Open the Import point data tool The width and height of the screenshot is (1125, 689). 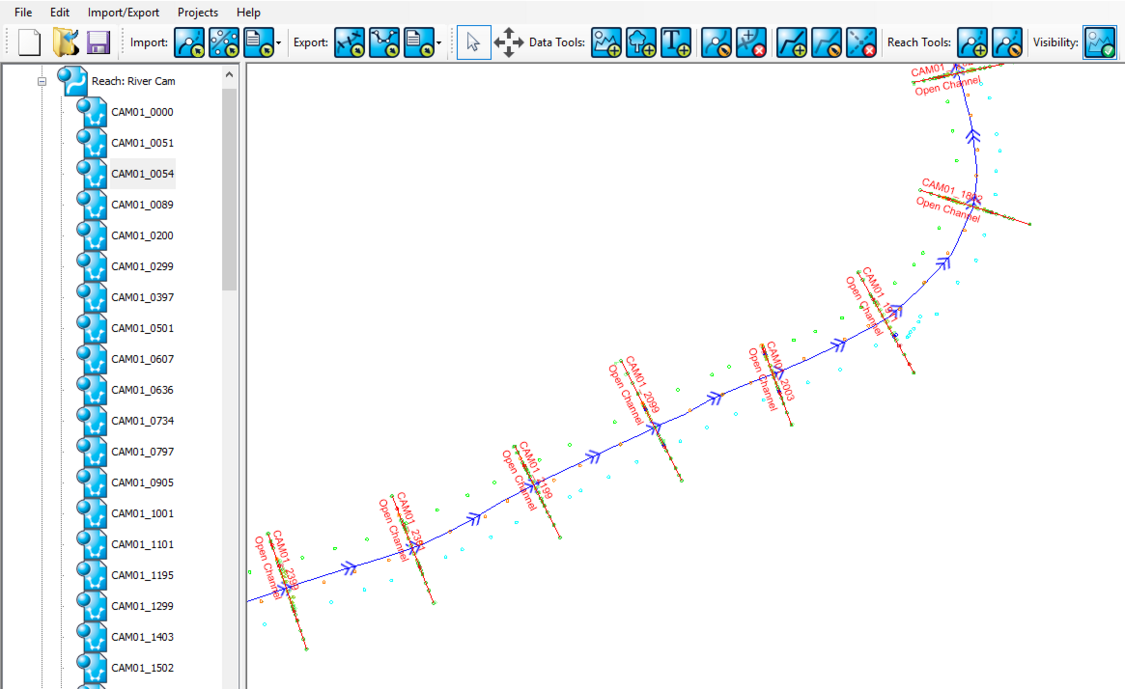tap(225, 43)
